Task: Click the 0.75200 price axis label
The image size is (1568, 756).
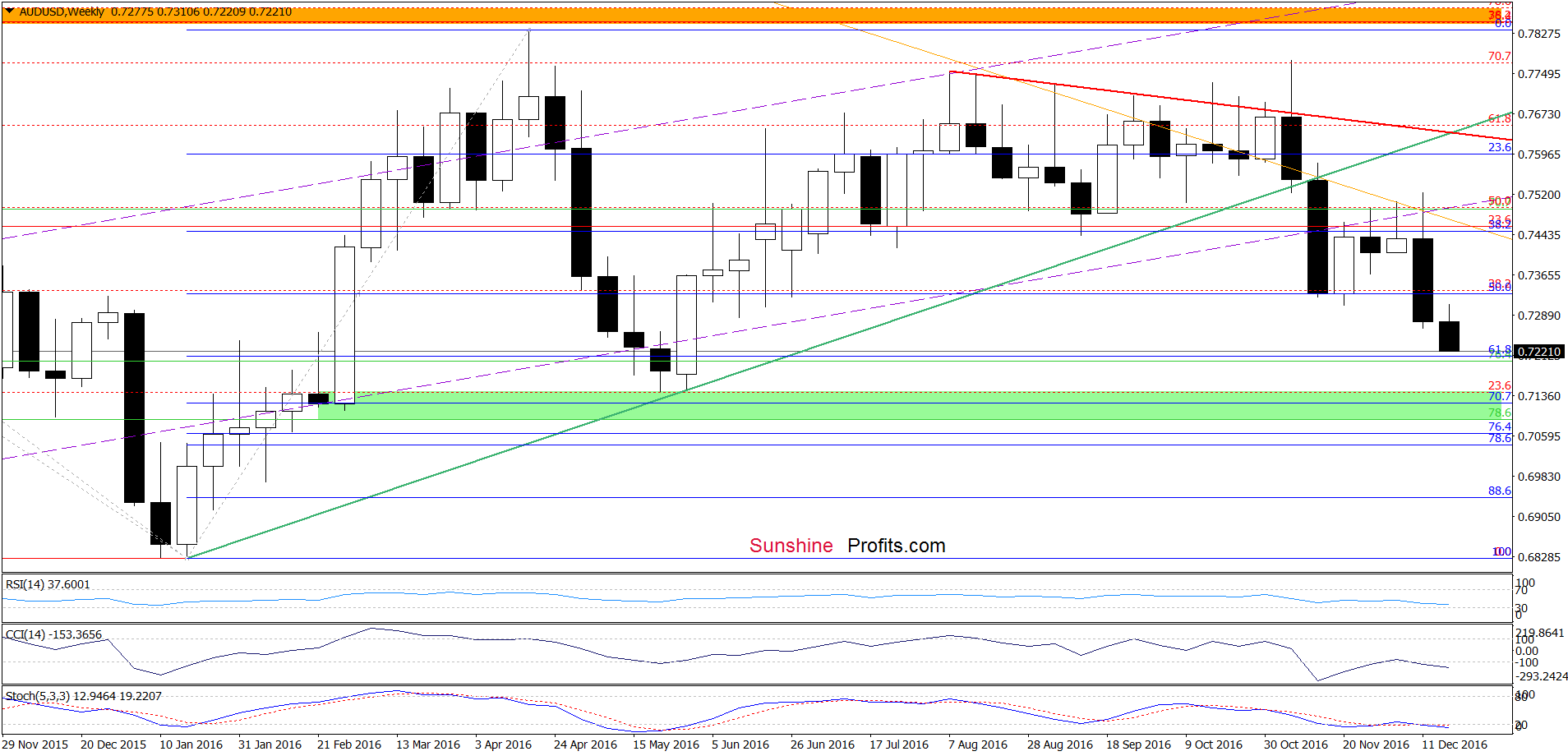Action: (1538, 195)
